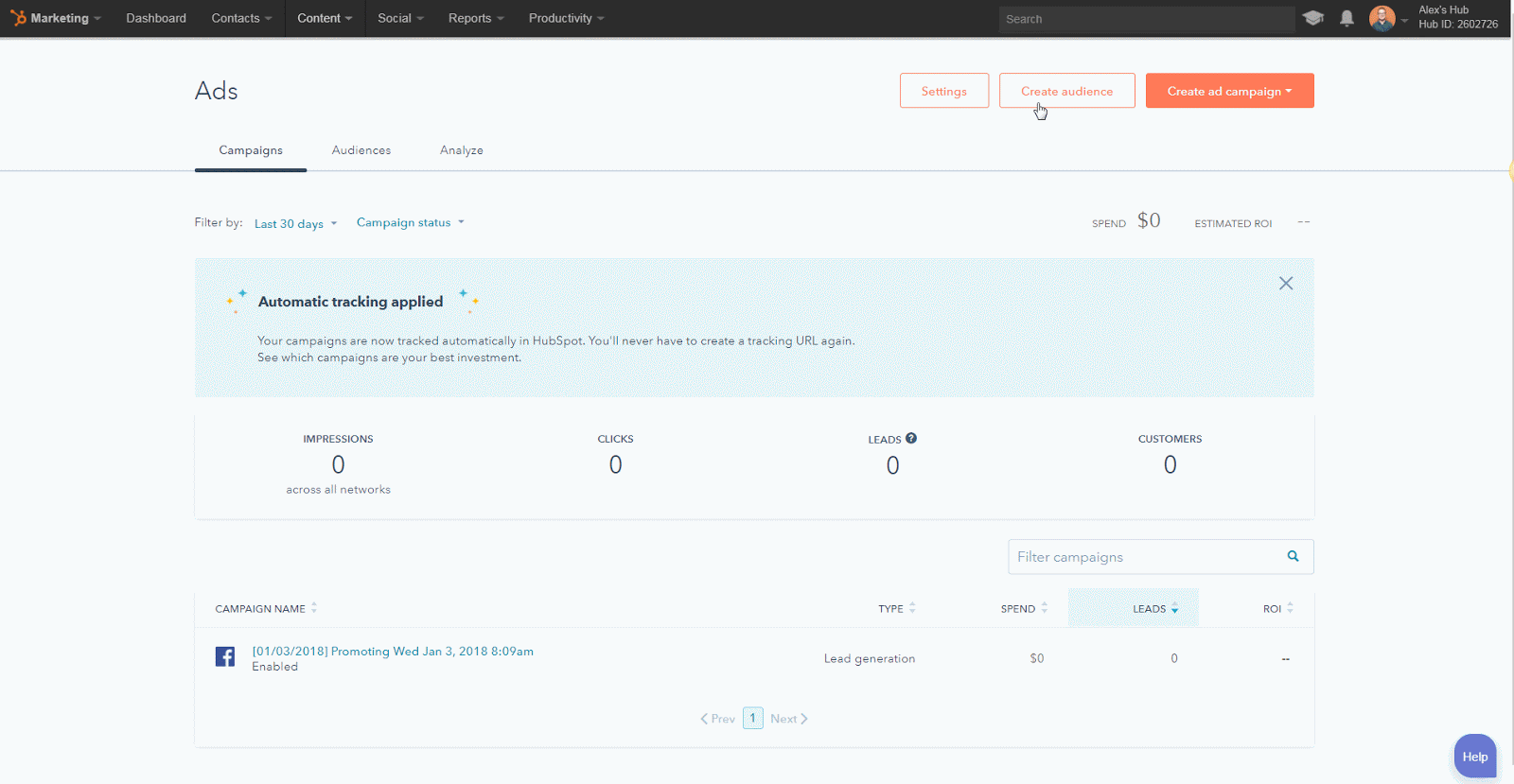Switch to the Analyze tab
The image size is (1514, 784).
click(461, 150)
